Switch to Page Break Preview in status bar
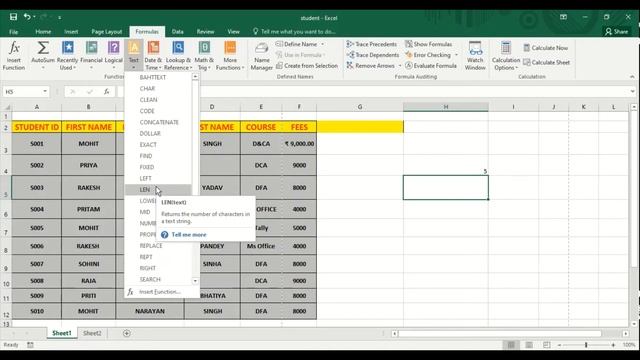 tap(547, 345)
